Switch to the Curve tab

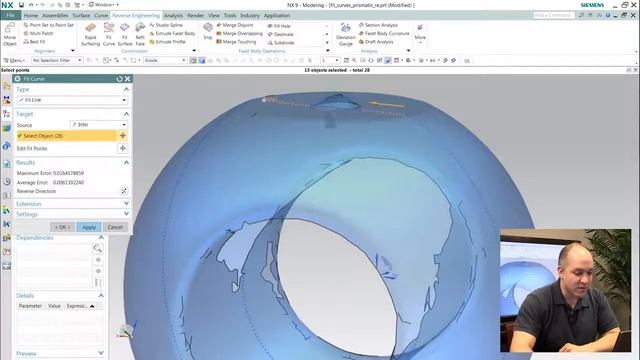[x=101, y=16]
